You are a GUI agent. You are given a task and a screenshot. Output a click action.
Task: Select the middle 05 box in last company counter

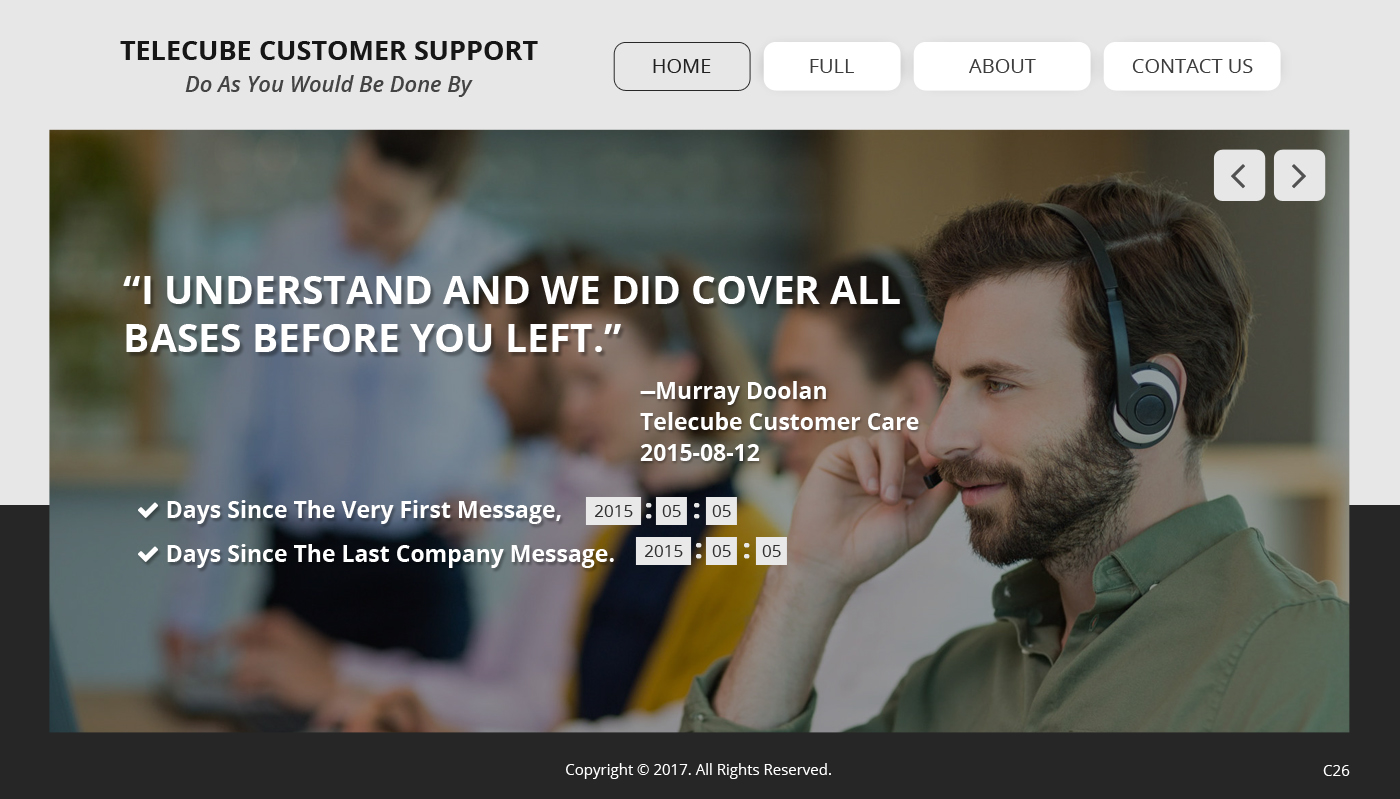[x=721, y=551]
